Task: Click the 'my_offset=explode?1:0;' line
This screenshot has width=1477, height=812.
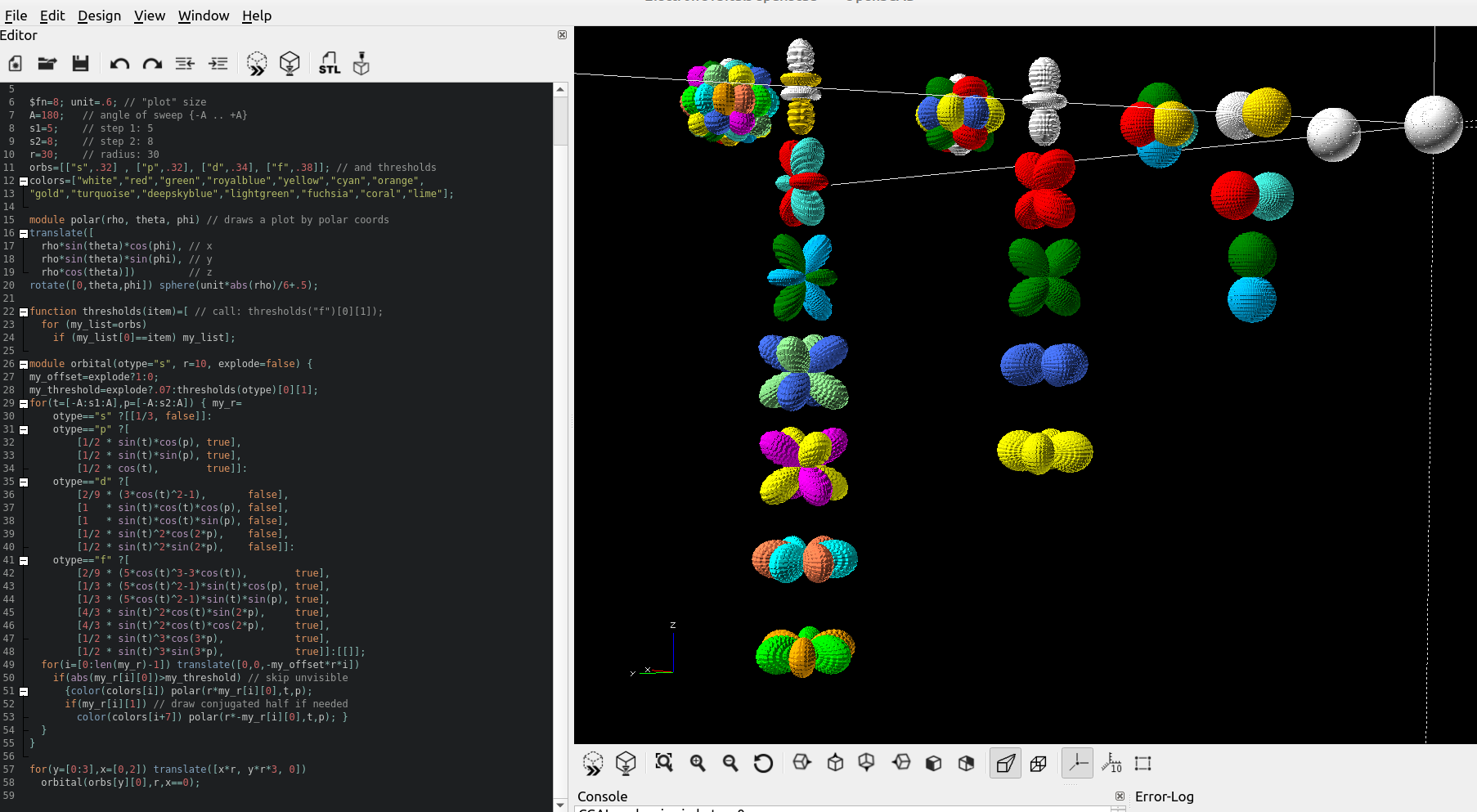Action: coord(94,377)
